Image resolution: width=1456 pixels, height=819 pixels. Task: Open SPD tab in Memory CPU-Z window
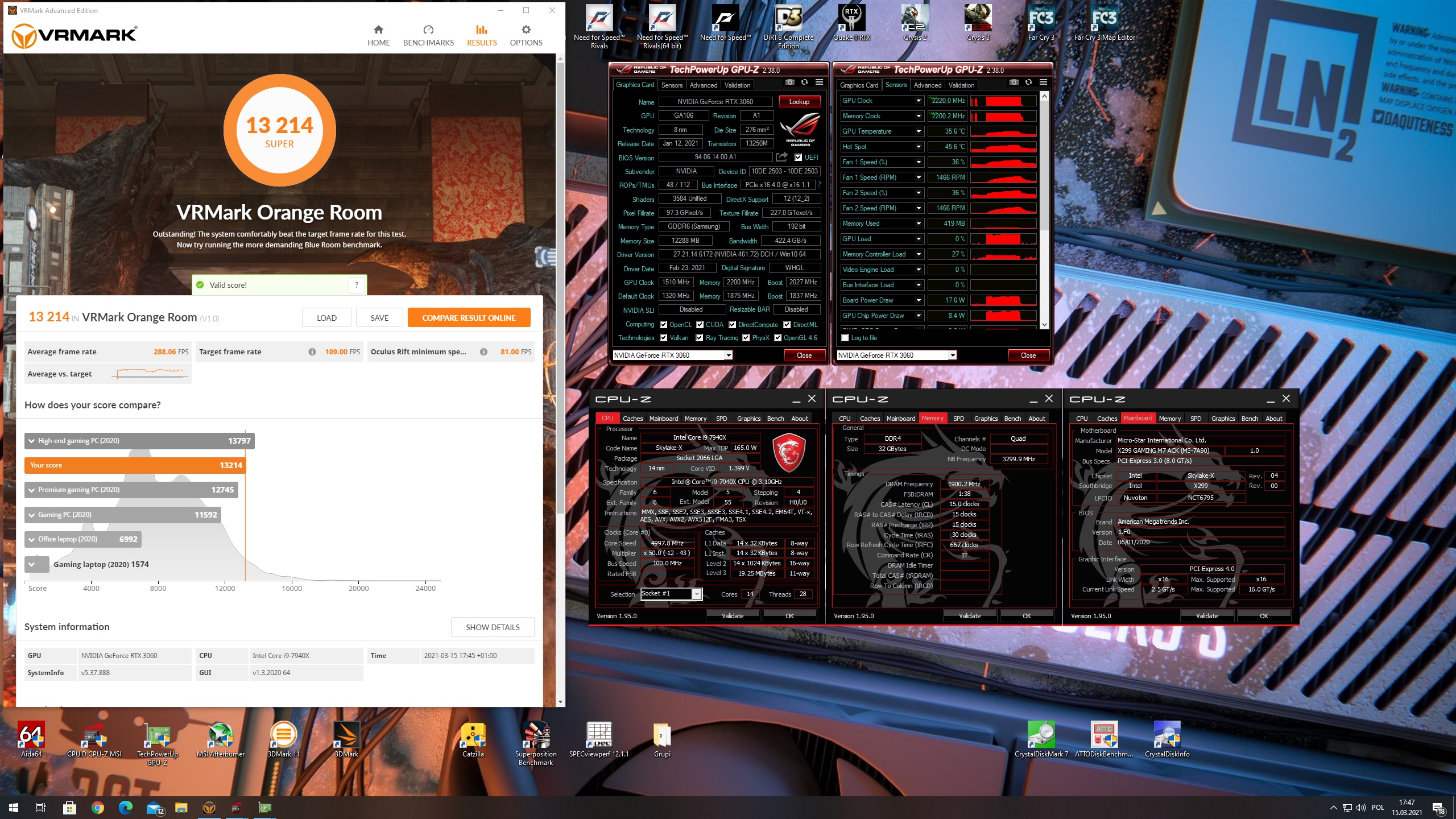coord(958,419)
